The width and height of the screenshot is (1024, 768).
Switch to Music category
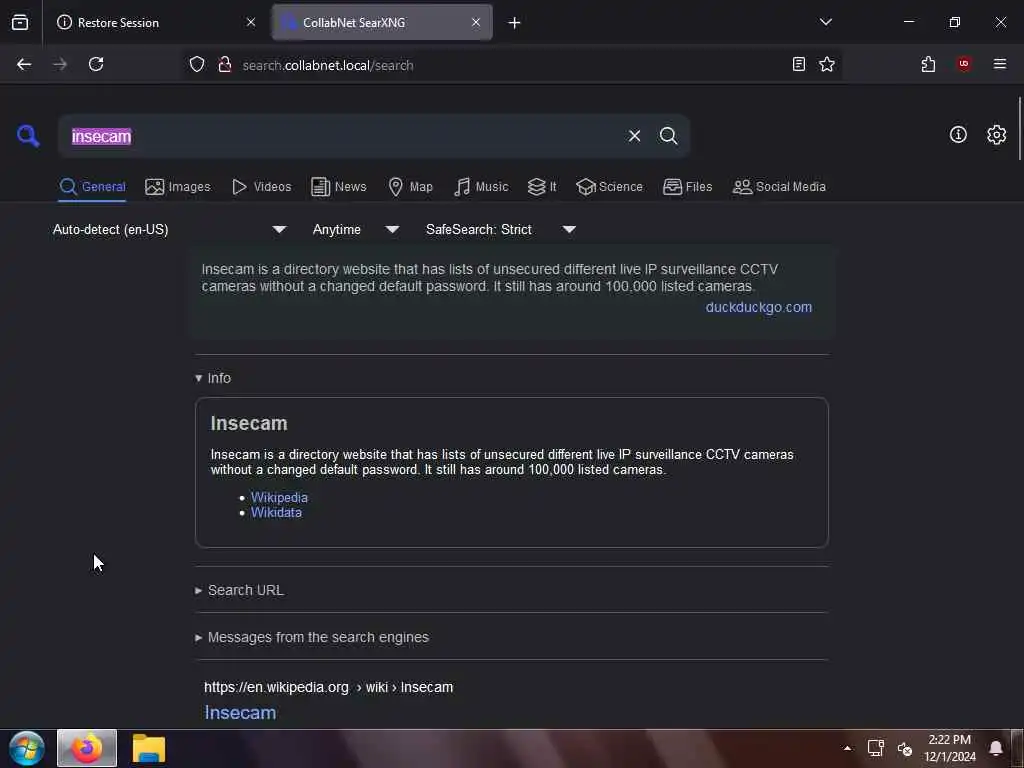(x=481, y=187)
